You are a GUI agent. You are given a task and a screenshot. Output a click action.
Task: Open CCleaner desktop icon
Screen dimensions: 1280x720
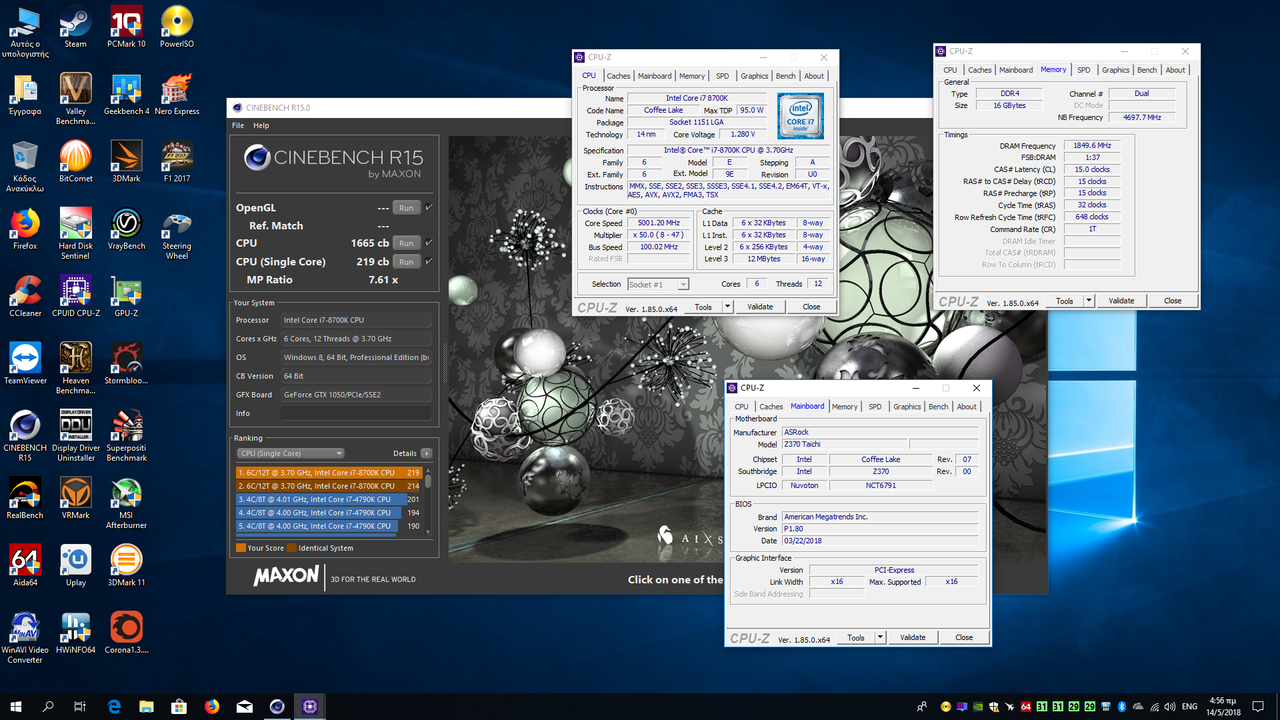coord(25,295)
